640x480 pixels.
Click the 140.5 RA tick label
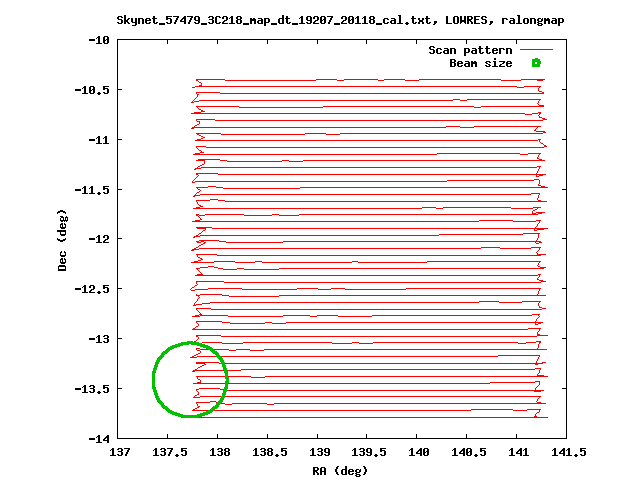pos(469,452)
